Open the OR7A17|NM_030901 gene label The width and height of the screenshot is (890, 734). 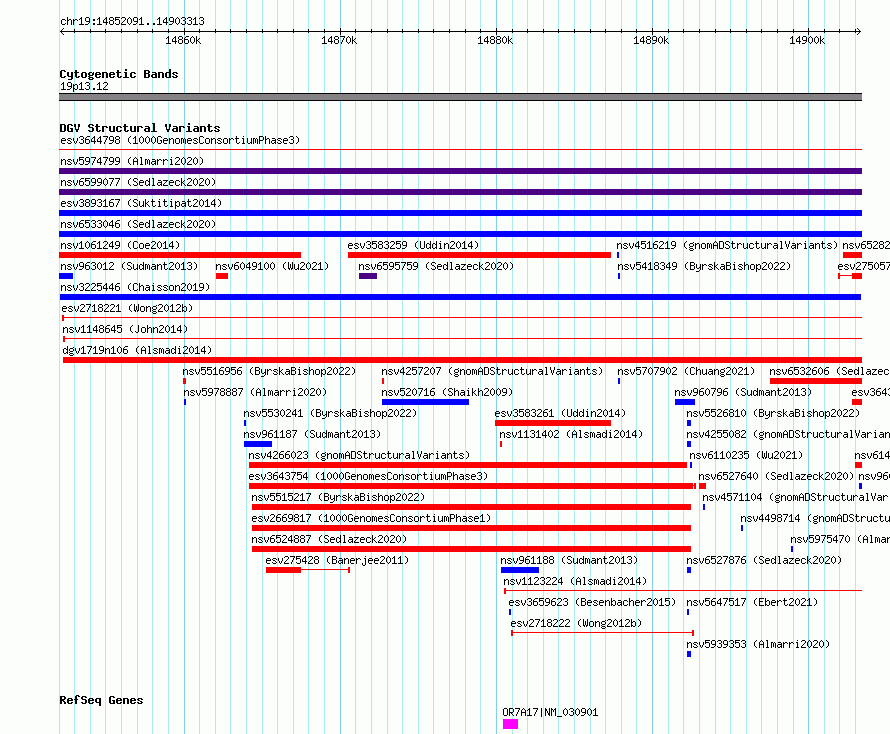tap(550, 712)
